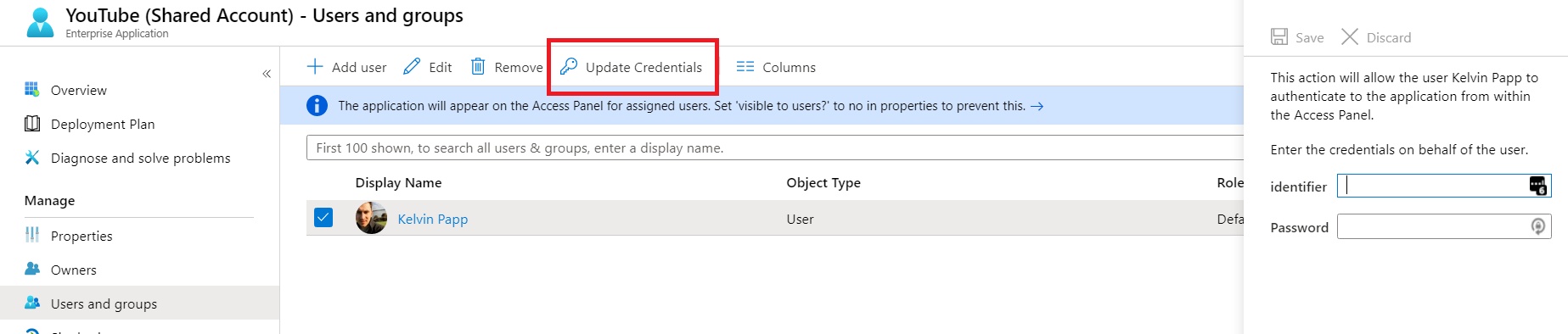Focus the Password input field
1568x334 pixels.
[1444, 226]
